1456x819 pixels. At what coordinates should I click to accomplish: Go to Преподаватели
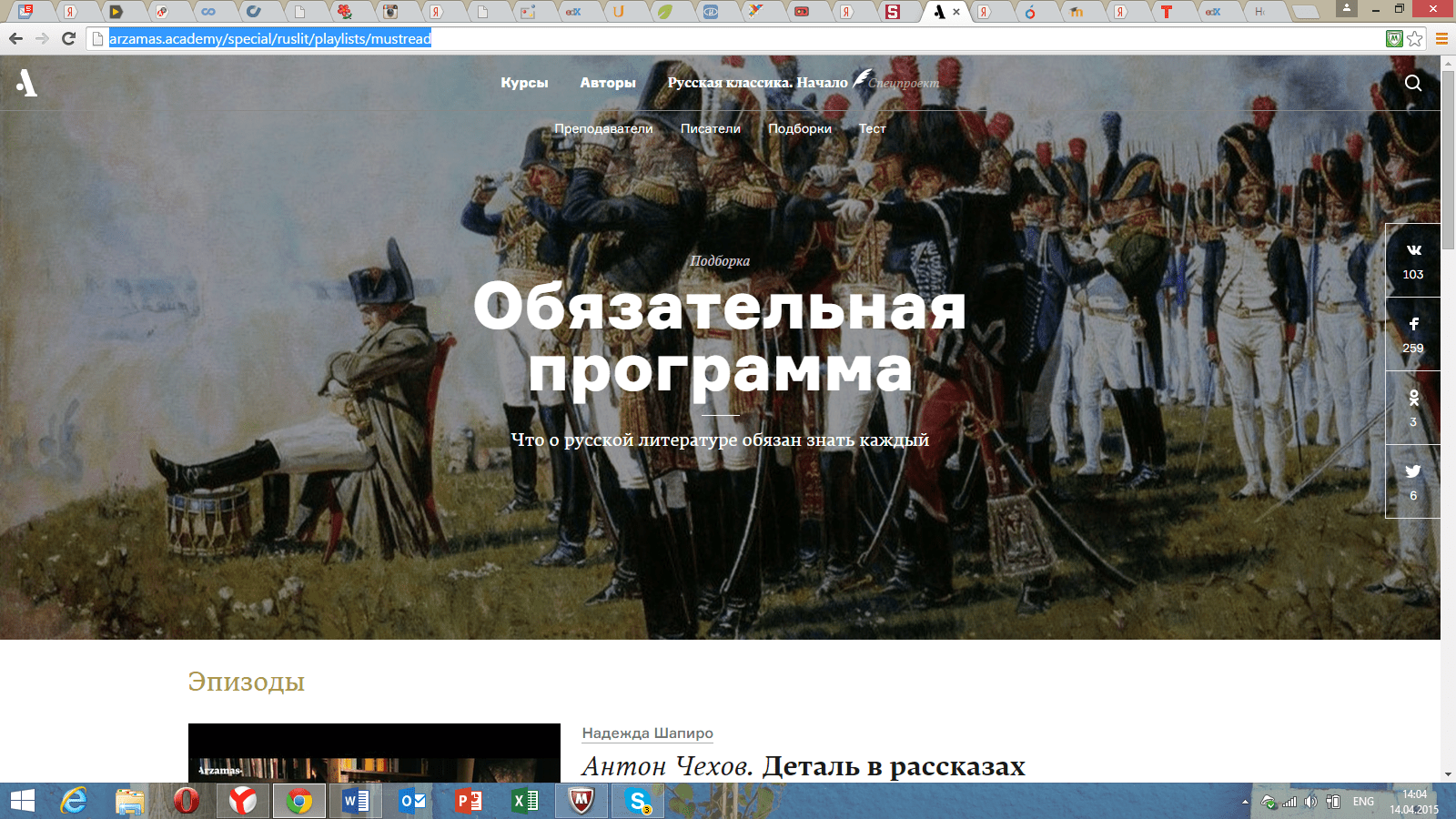coord(603,128)
